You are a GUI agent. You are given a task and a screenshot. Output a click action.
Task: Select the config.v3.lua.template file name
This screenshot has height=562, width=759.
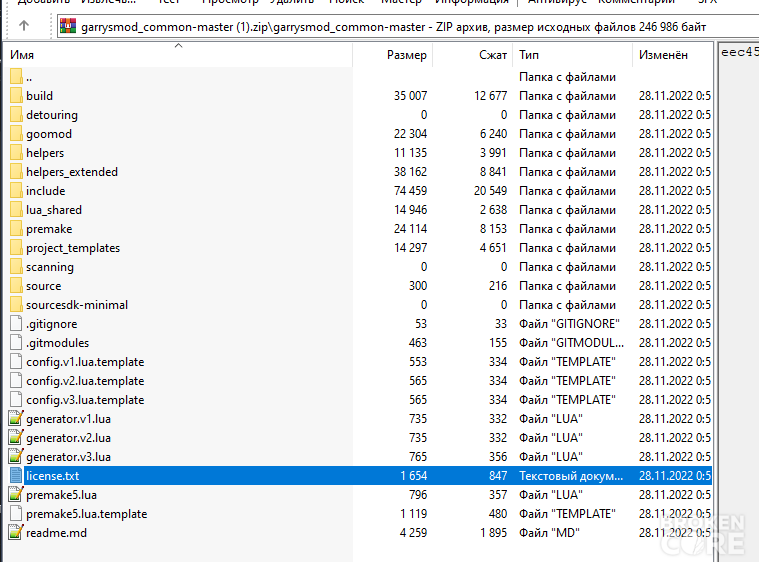(85, 399)
